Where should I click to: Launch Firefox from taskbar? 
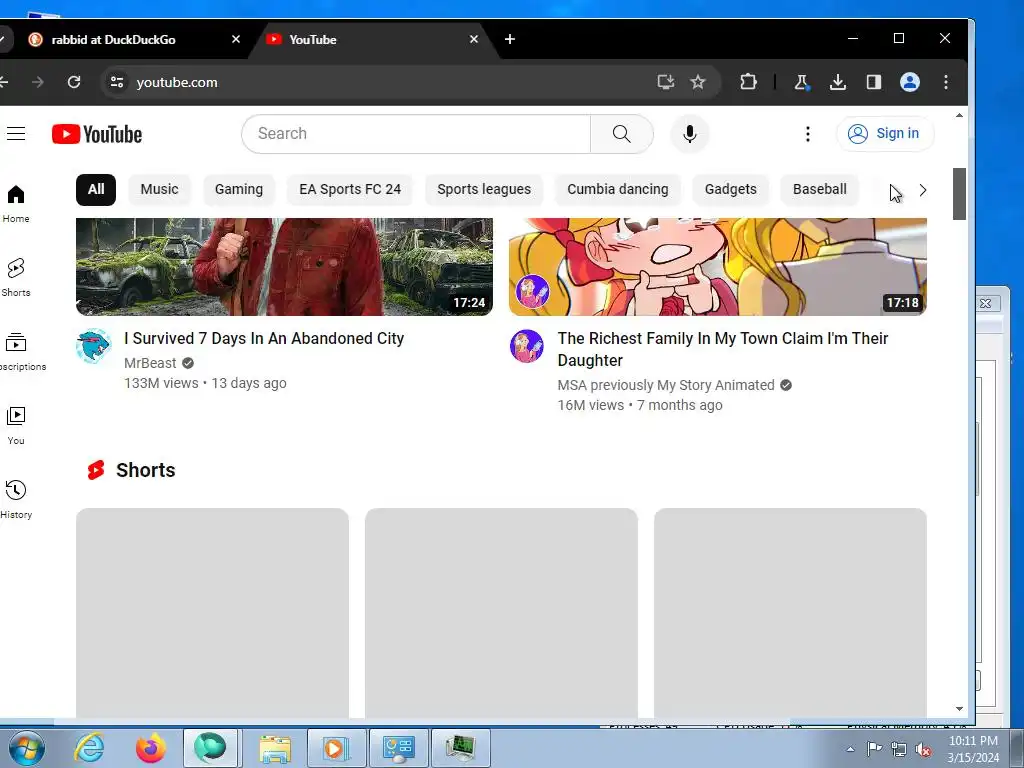[x=150, y=748]
